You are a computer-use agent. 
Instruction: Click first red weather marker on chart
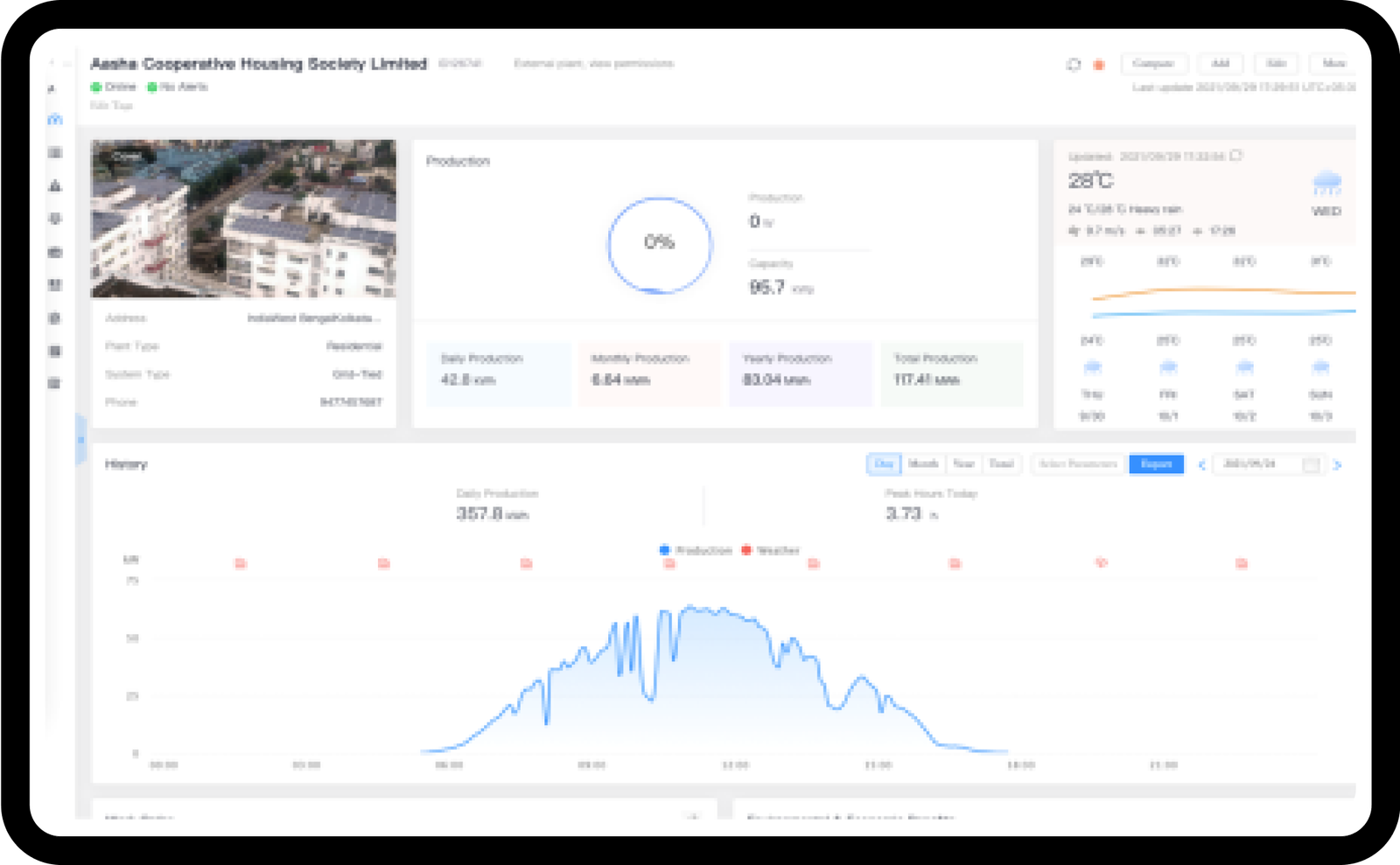click(x=241, y=564)
